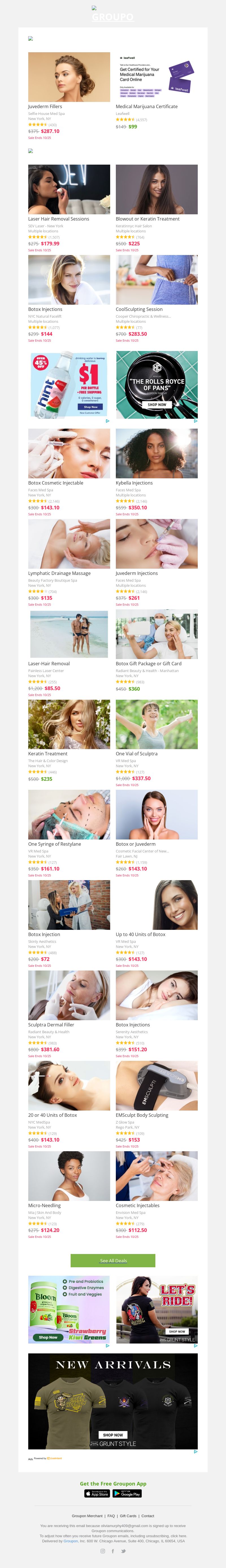The image size is (226, 1568).
Task: Click the Contact footer link
Action: click(x=148, y=1516)
